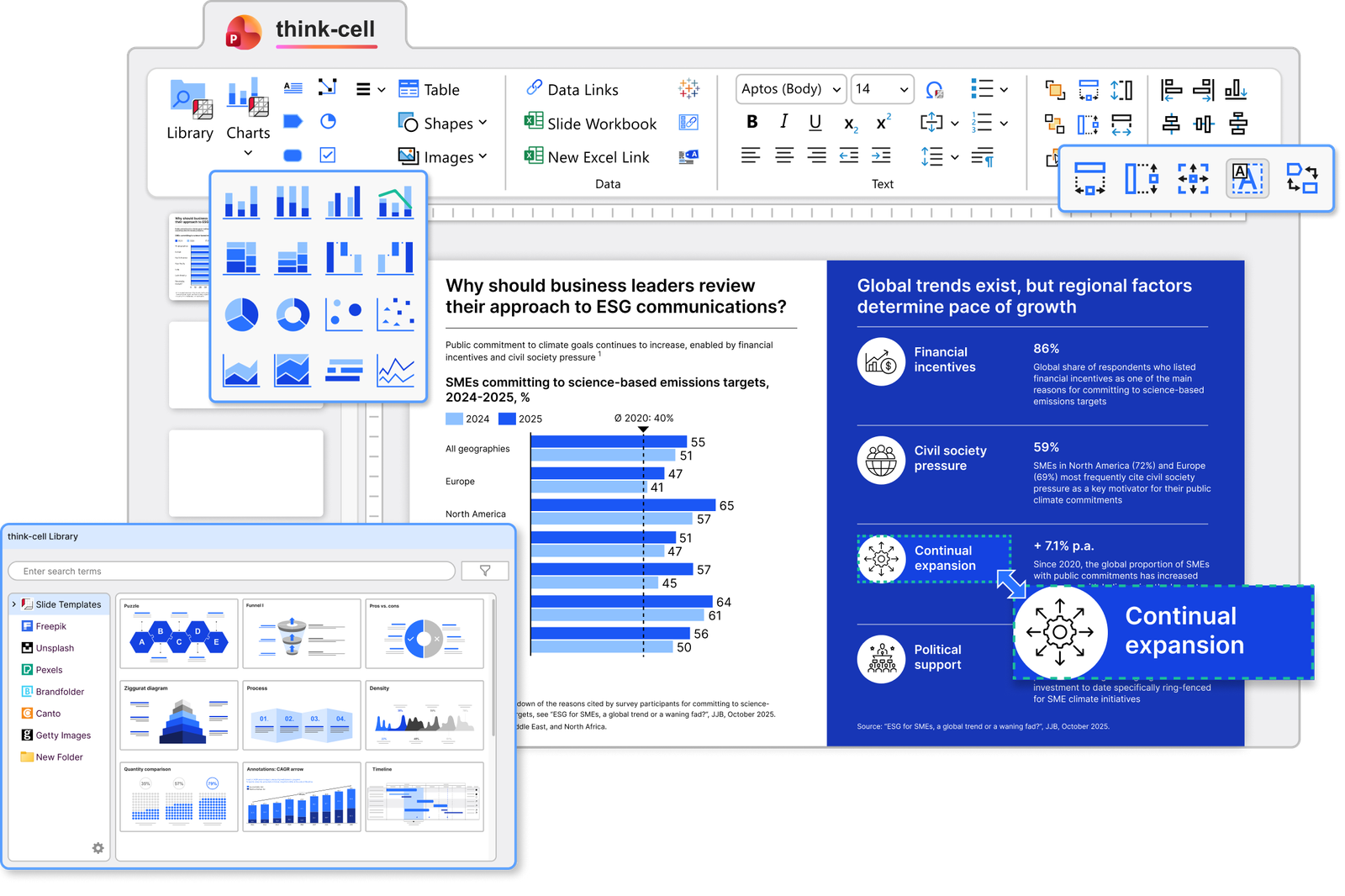This screenshot has width=1345, height=896.
Task: Click the Data Links chain icon
Action: 534,89
